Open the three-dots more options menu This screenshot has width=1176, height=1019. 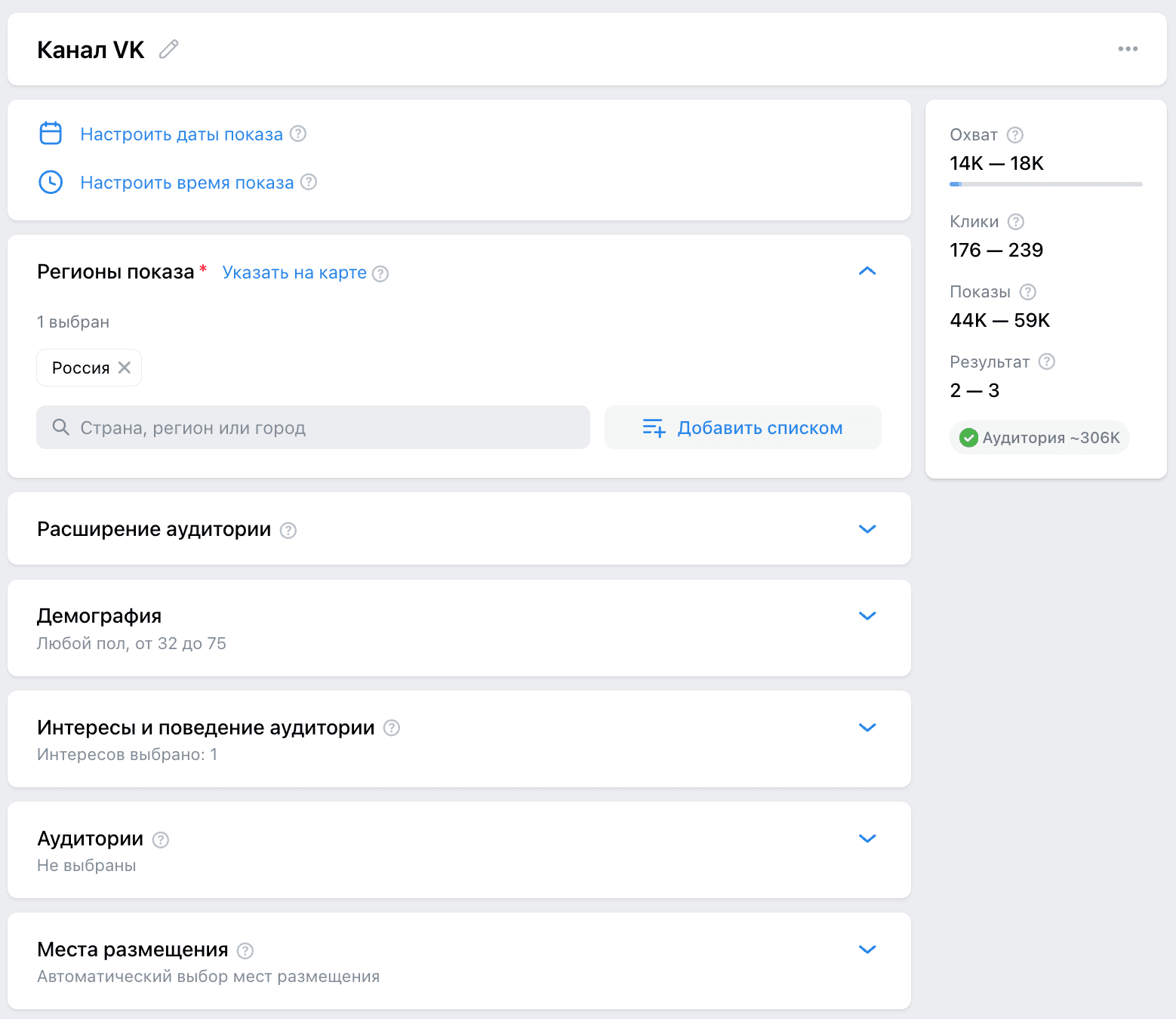(1128, 49)
